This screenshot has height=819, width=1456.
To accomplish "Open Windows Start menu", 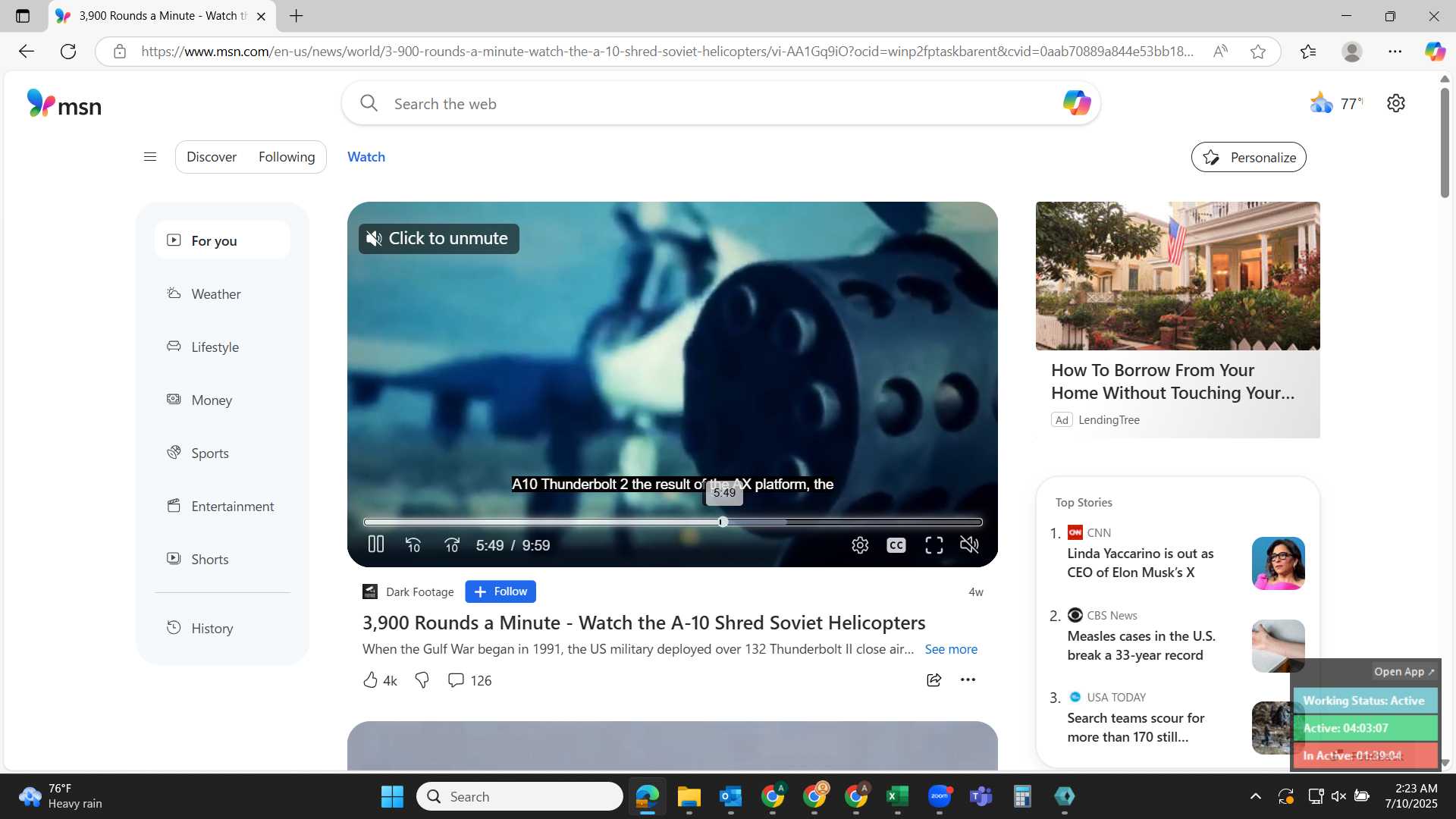I will [392, 796].
